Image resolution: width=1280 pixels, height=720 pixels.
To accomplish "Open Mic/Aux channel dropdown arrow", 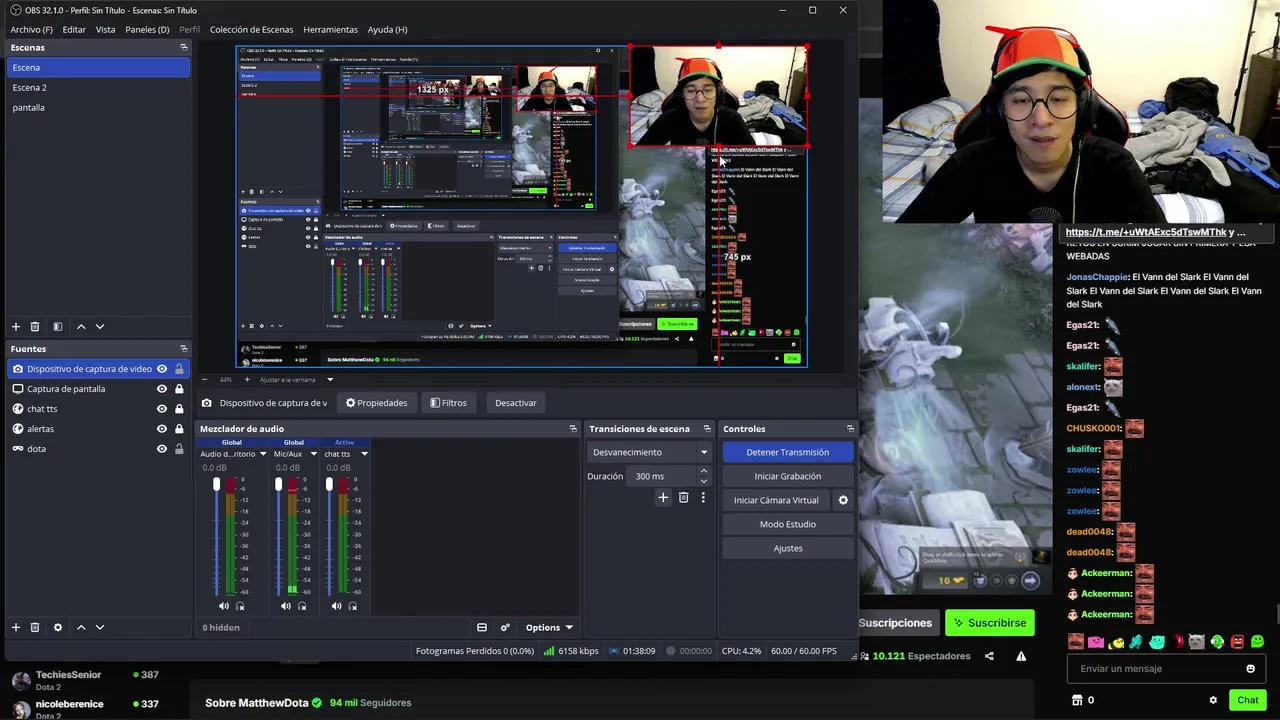I will pos(313,454).
